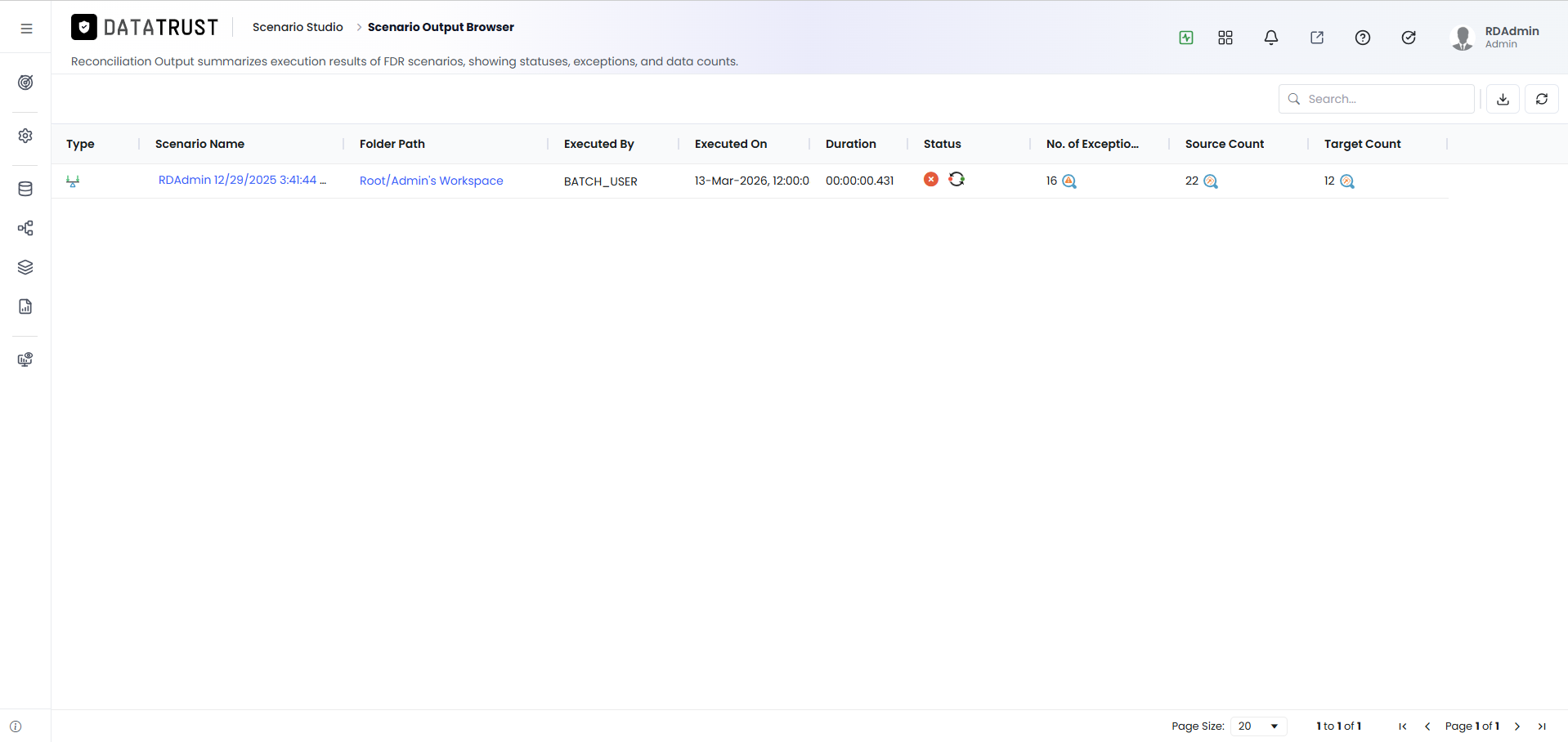1568x742 pixels.
Task: Click Scenario Output Browser breadcrumb
Action: 441,27
